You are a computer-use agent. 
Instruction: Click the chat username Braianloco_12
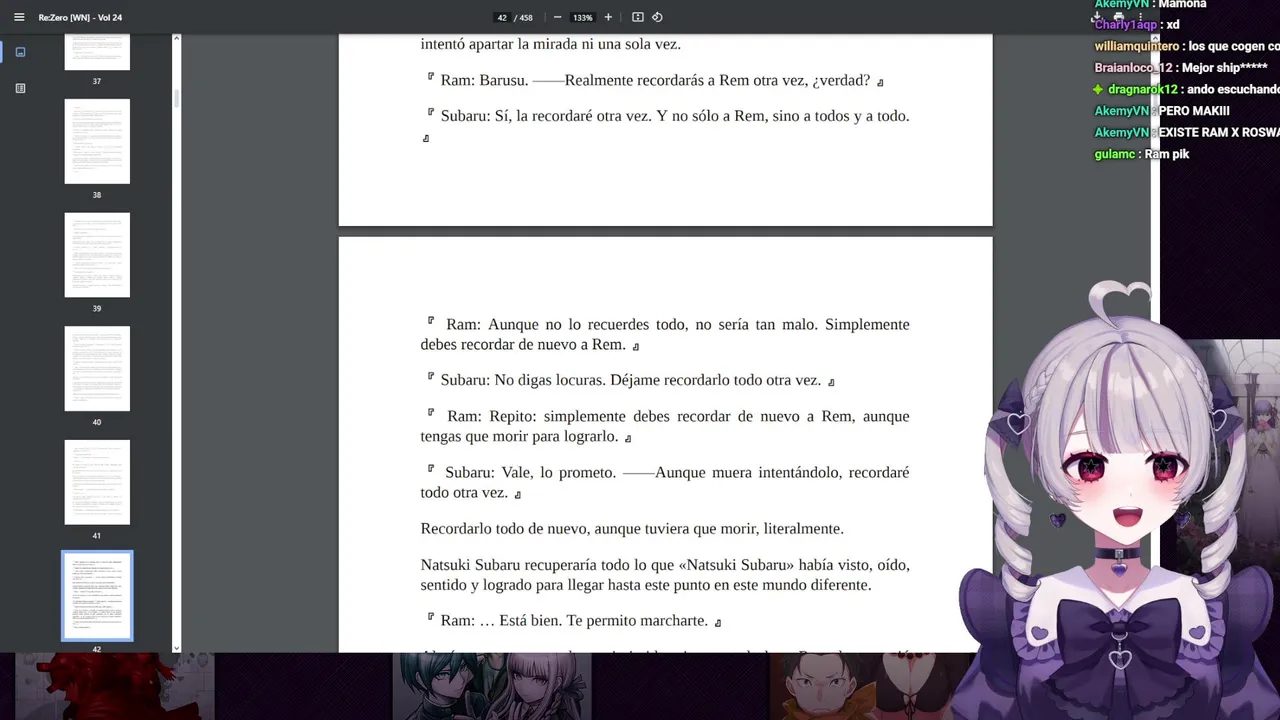(1133, 68)
